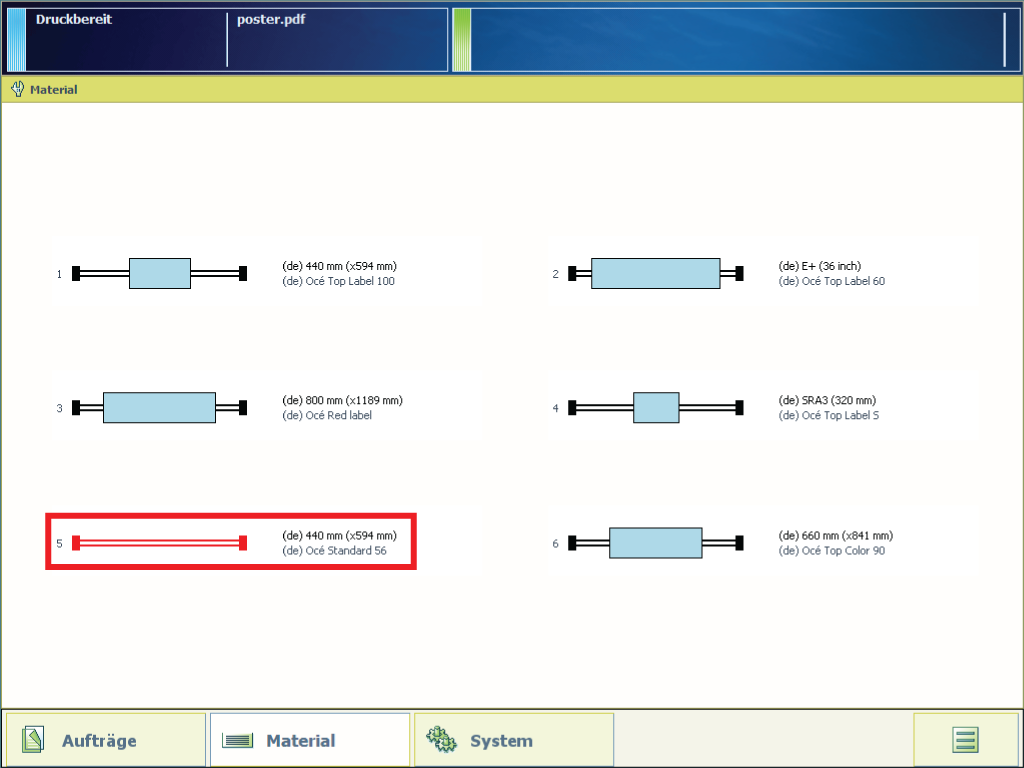1024x768 pixels.
Task: Select roll 6 media roll icon
Action: 656,543
